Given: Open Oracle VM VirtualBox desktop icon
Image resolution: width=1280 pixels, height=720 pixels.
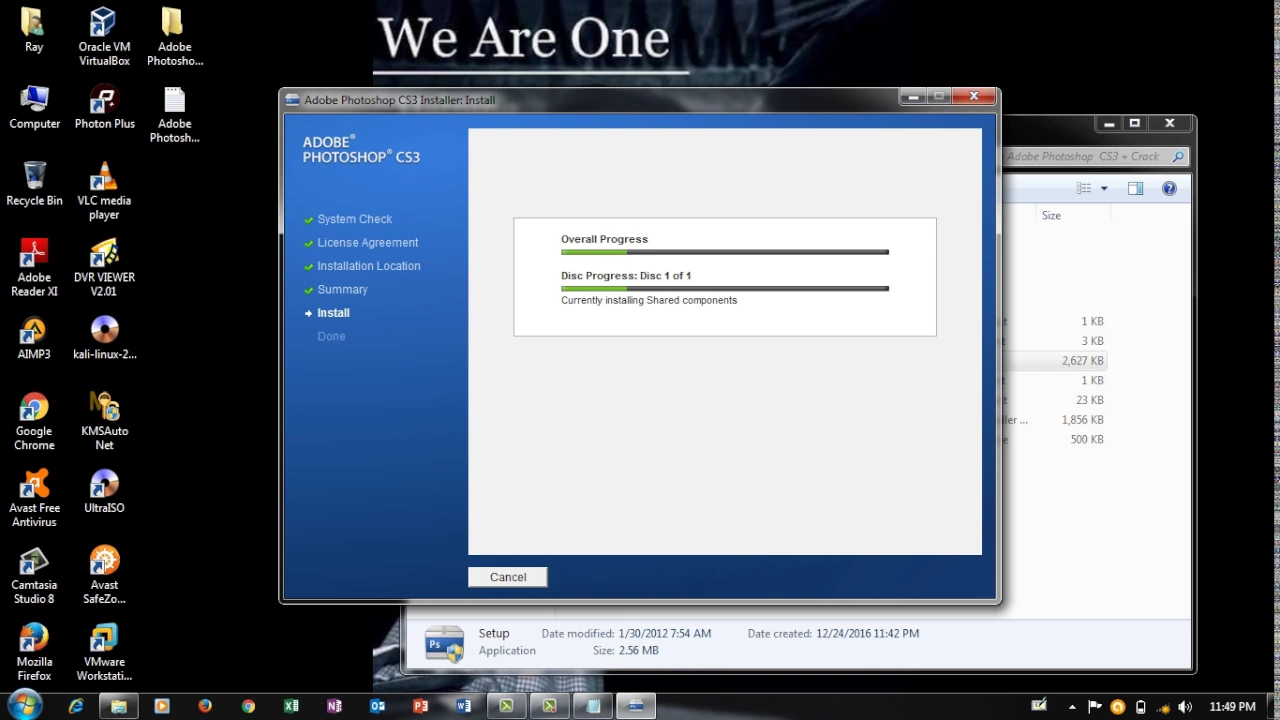Looking at the screenshot, I should pyautogui.click(x=104, y=37).
